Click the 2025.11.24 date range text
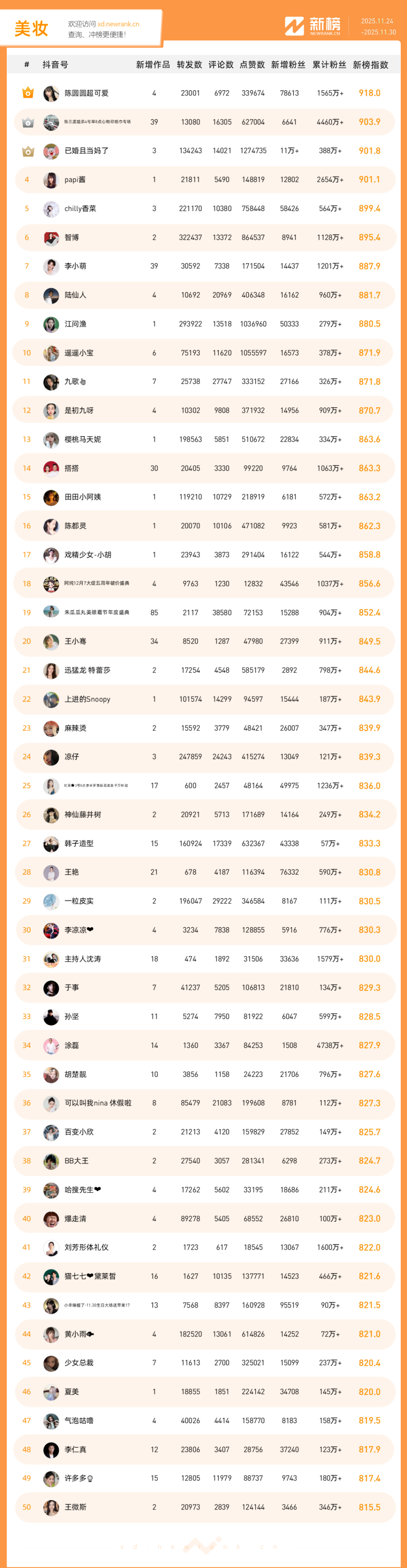This screenshot has height=1568, width=407. [x=377, y=21]
